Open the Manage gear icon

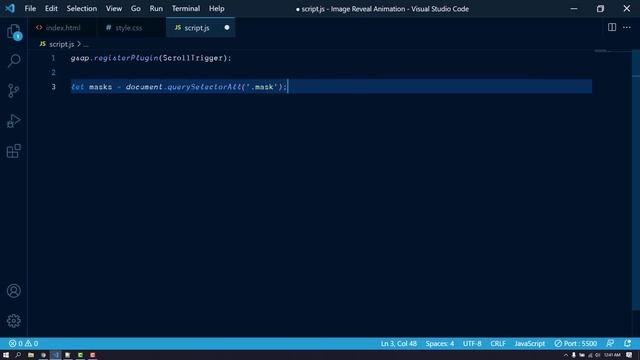tap(13, 321)
